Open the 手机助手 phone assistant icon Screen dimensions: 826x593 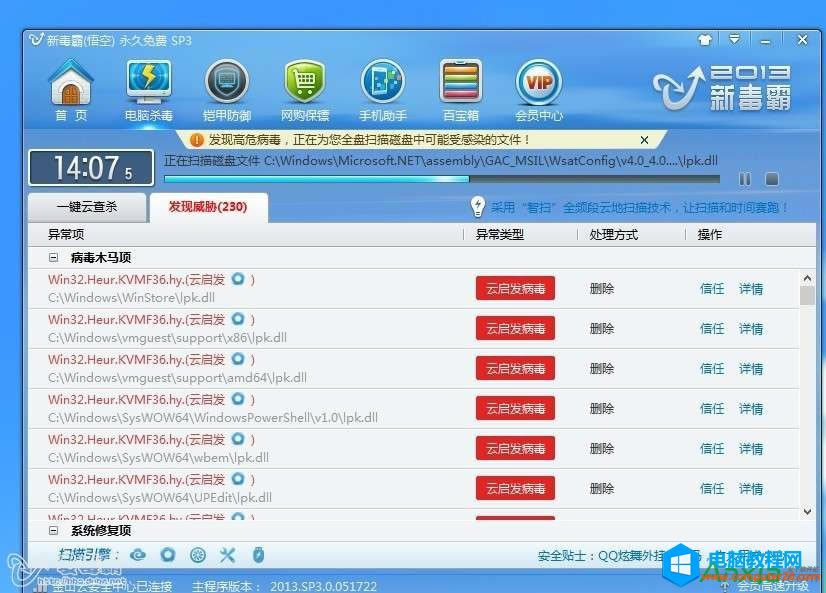382,88
